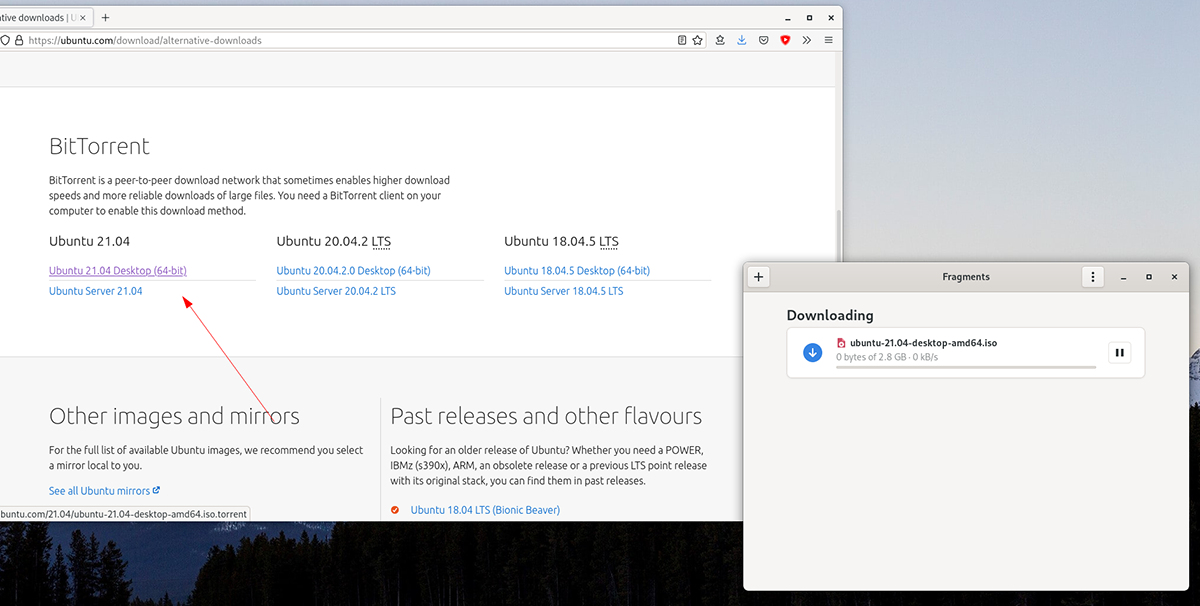Toggle reader view in the Firefox address bar
The width and height of the screenshot is (1200, 606).
tap(681, 41)
